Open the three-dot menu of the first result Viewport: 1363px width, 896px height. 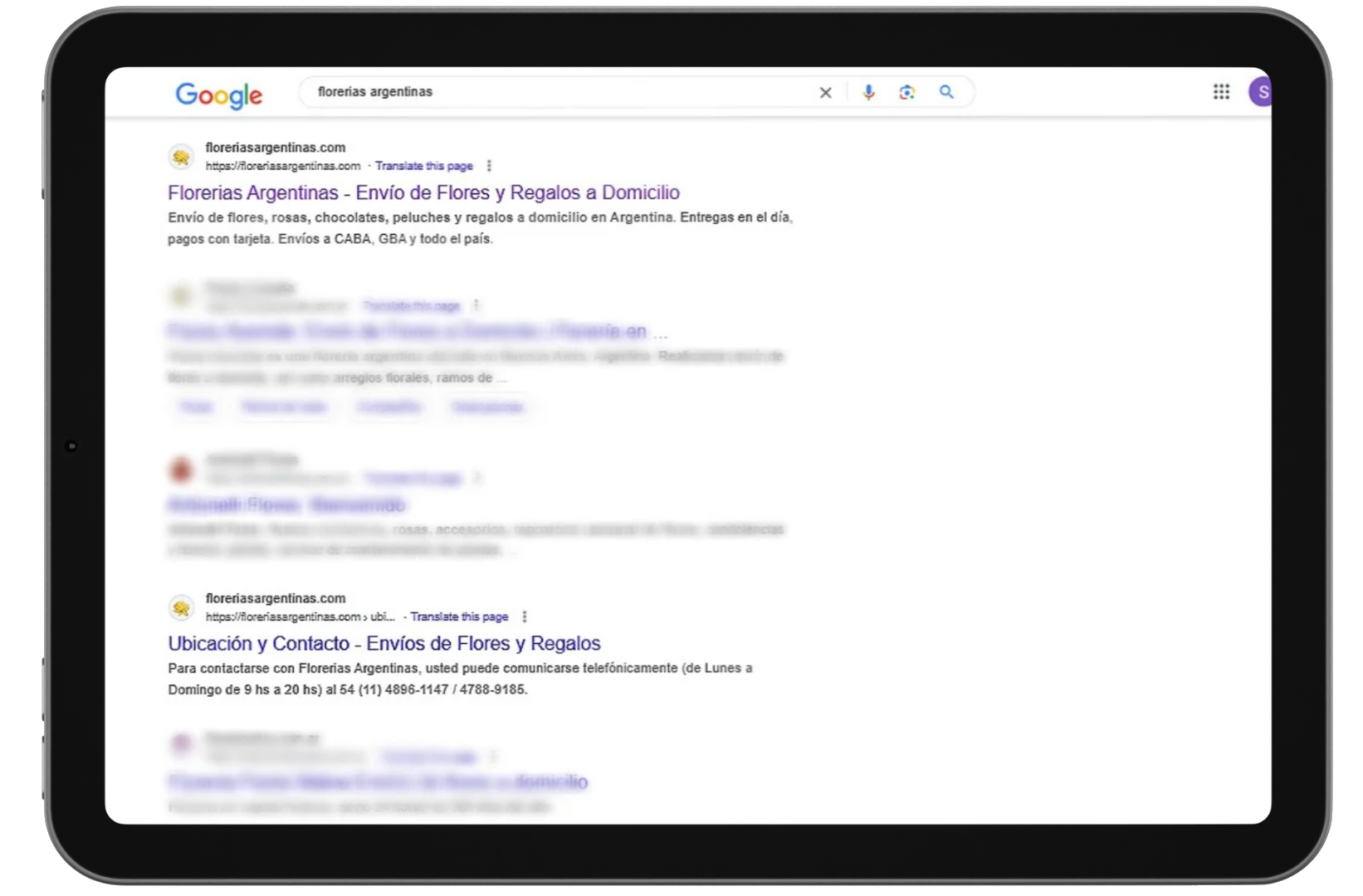coord(489,166)
